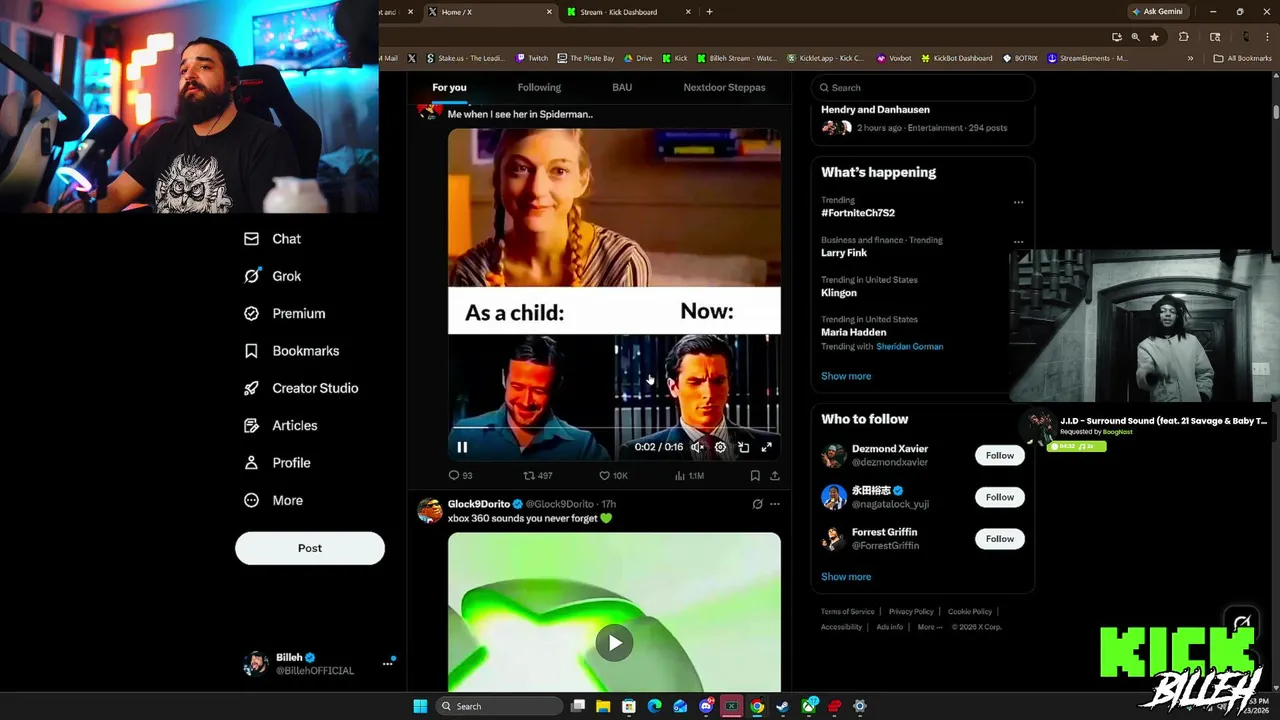Open more options on Glock9Dorito post
Image resolution: width=1280 pixels, height=720 pixels.
click(774, 504)
